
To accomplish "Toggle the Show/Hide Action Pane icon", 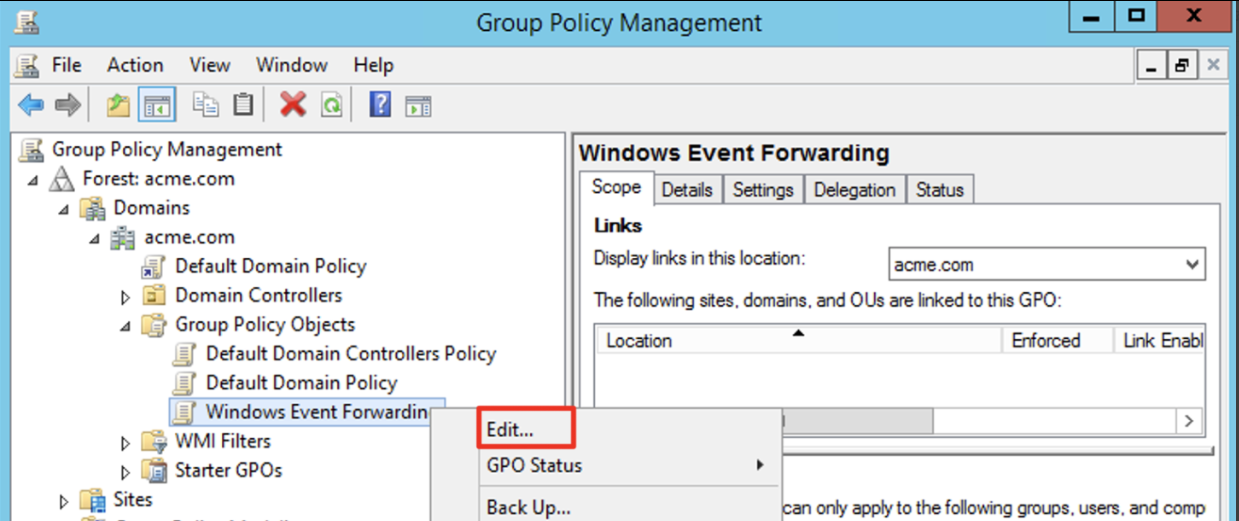I will click(418, 104).
